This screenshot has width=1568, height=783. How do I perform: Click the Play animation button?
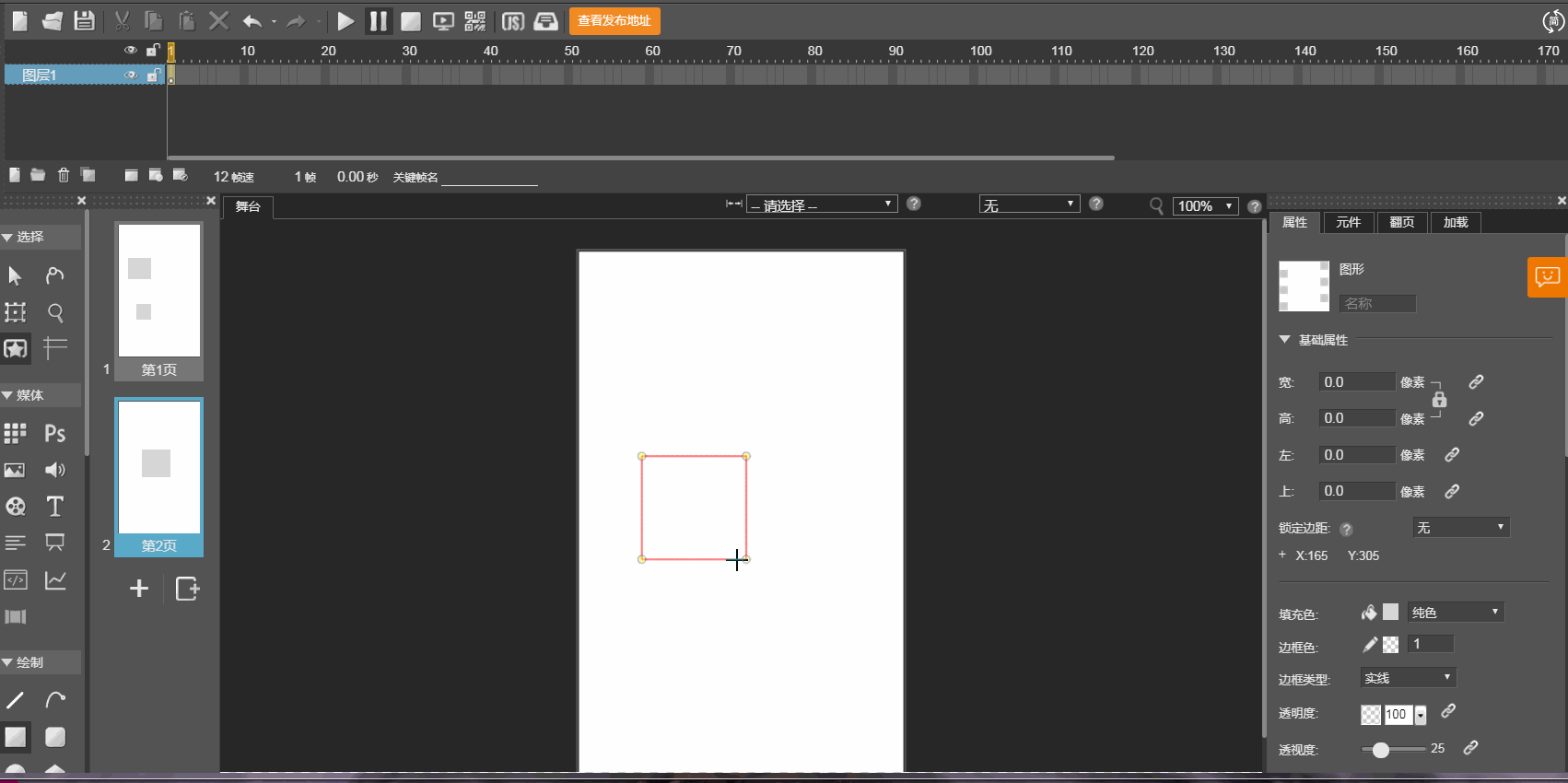click(345, 20)
